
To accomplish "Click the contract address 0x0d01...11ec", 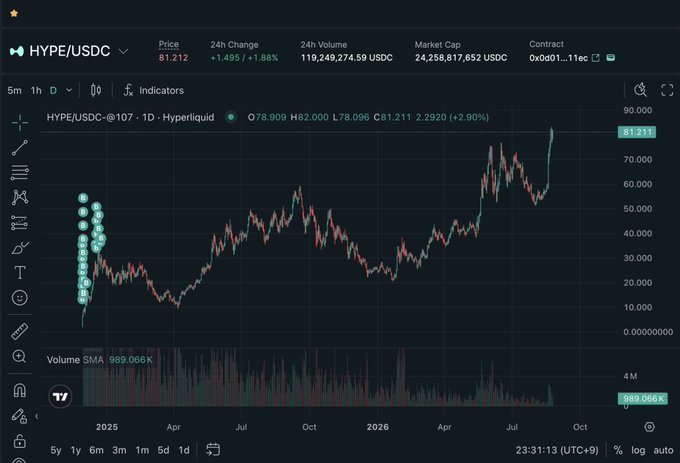I will (559, 58).
